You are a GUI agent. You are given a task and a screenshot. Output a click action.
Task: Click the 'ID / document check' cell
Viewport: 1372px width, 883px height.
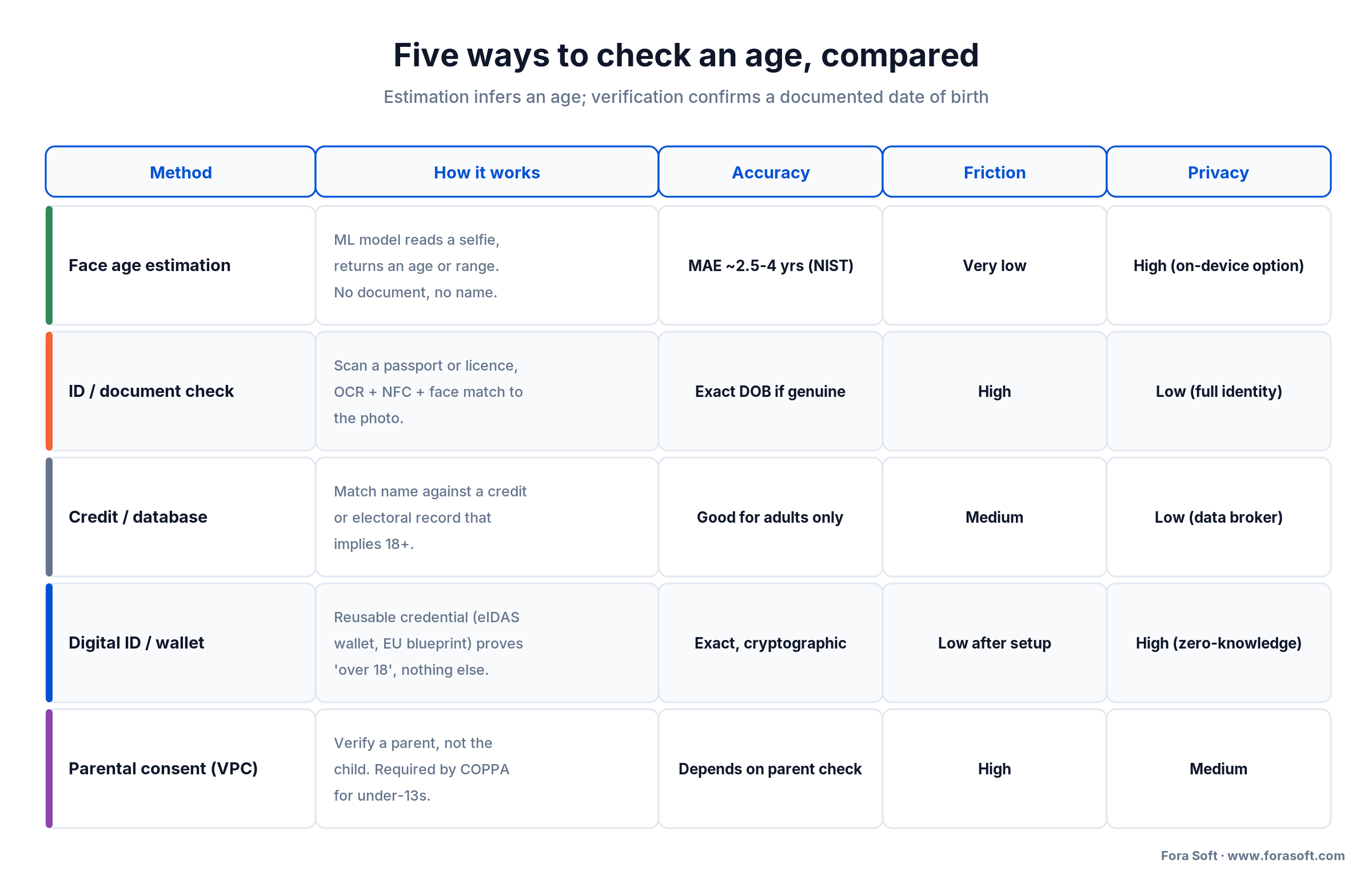click(181, 391)
